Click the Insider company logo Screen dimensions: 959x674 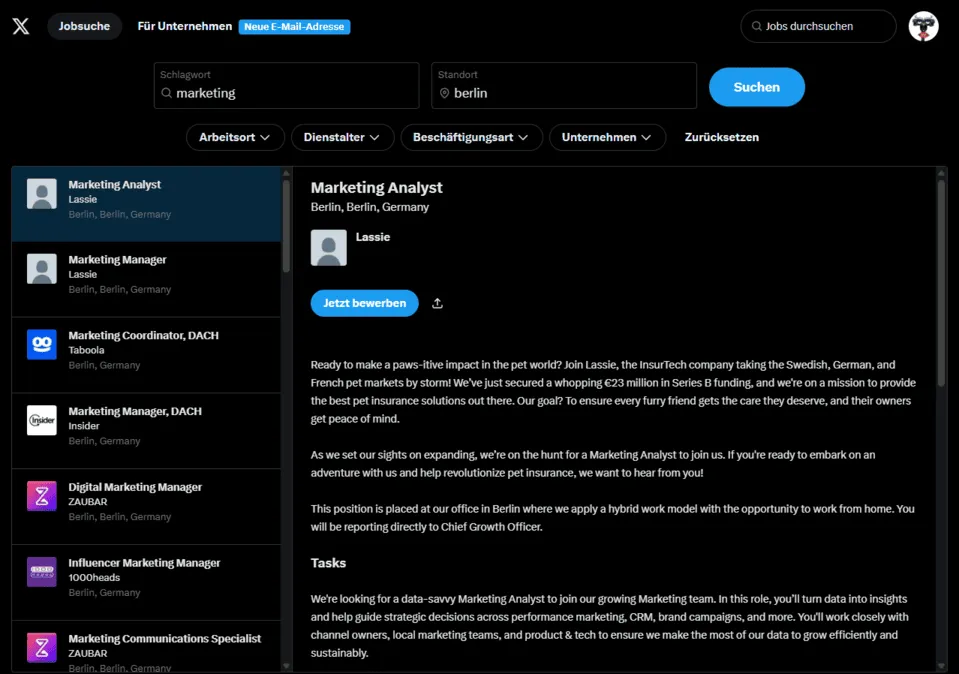pos(42,420)
